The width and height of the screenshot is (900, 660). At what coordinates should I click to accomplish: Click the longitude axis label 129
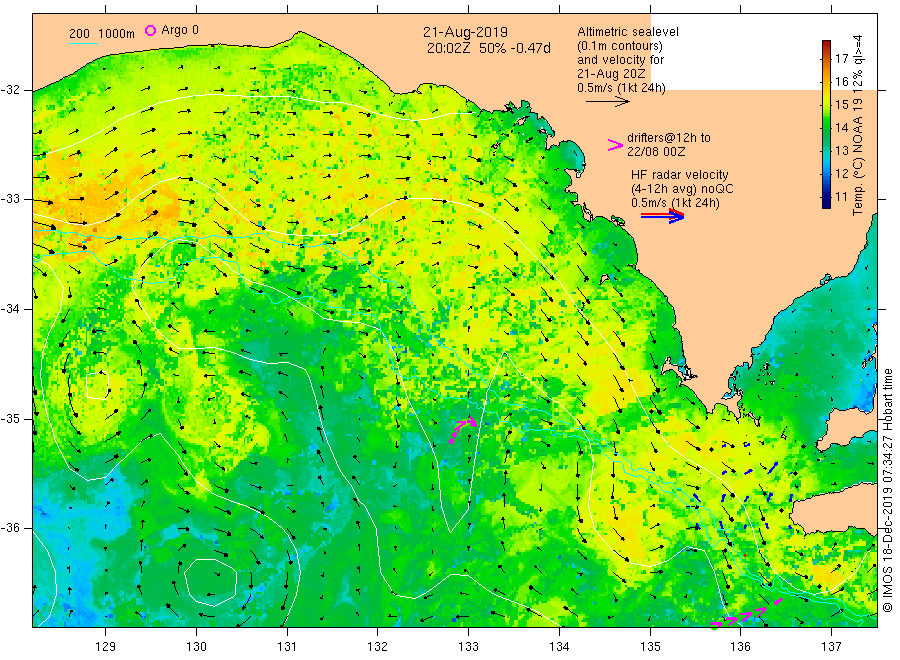(x=106, y=647)
